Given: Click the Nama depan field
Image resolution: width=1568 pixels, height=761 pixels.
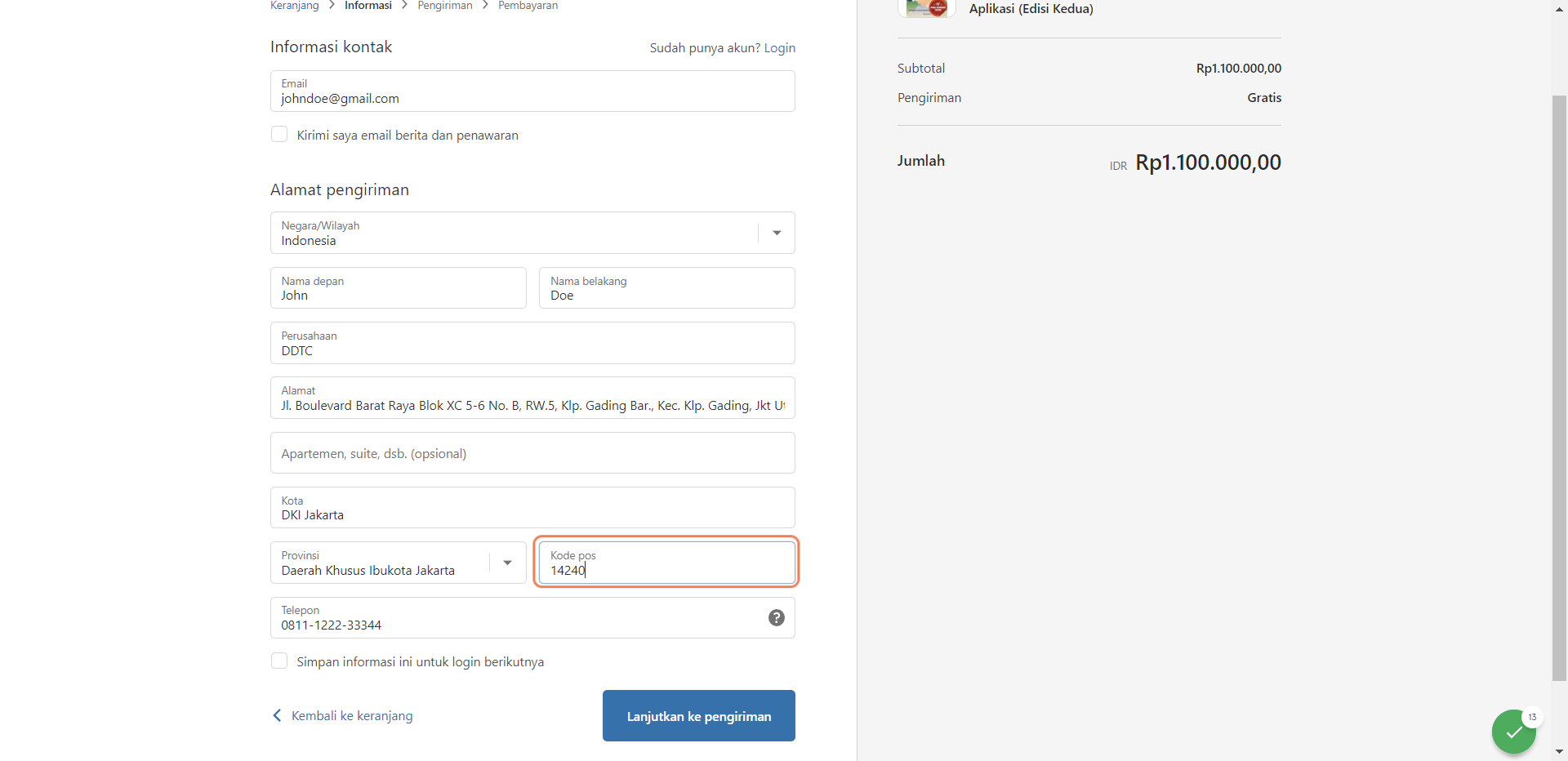Looking at the screenshot, I should point(398,288).
